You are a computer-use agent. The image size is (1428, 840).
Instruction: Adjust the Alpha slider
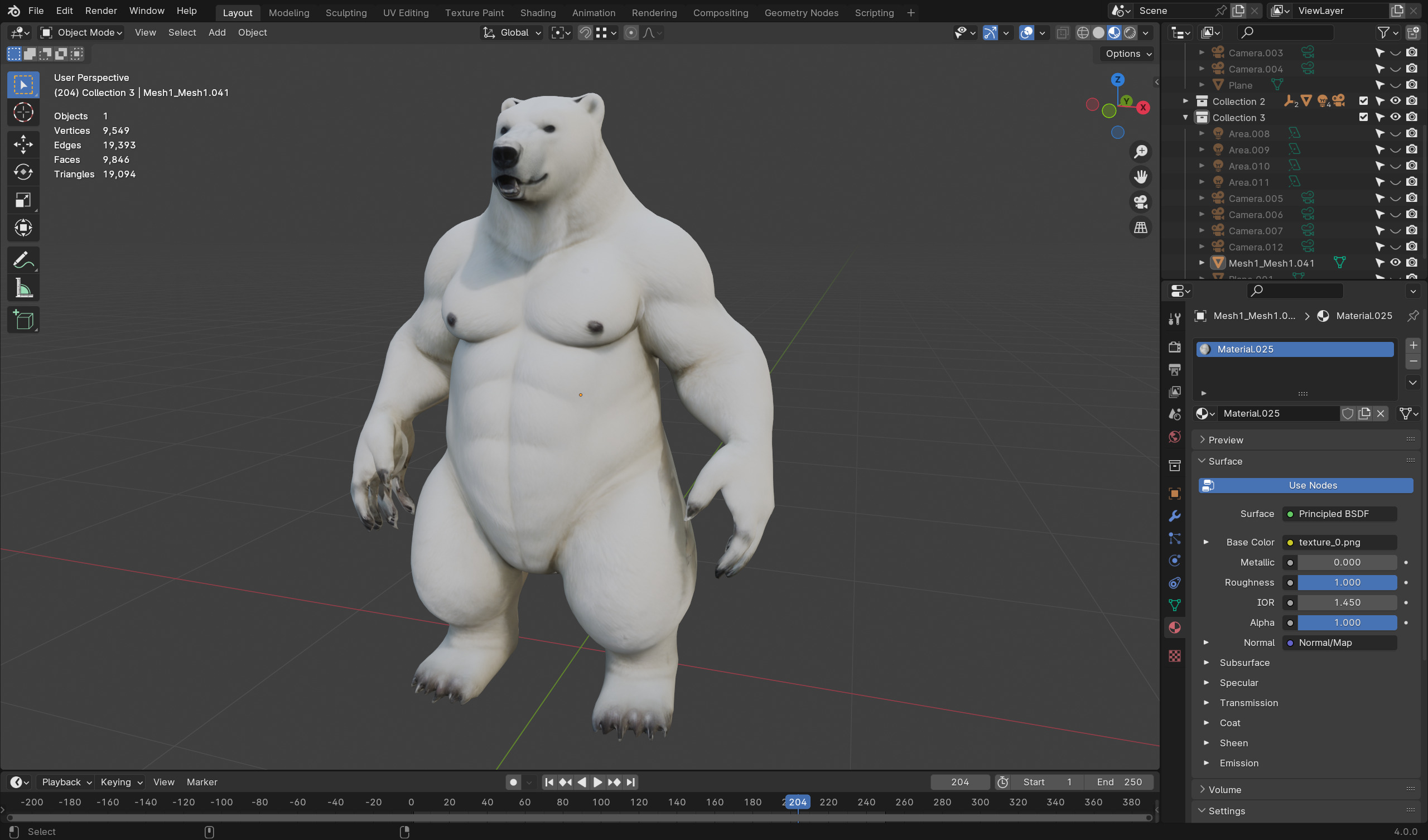pos(1348,623)
